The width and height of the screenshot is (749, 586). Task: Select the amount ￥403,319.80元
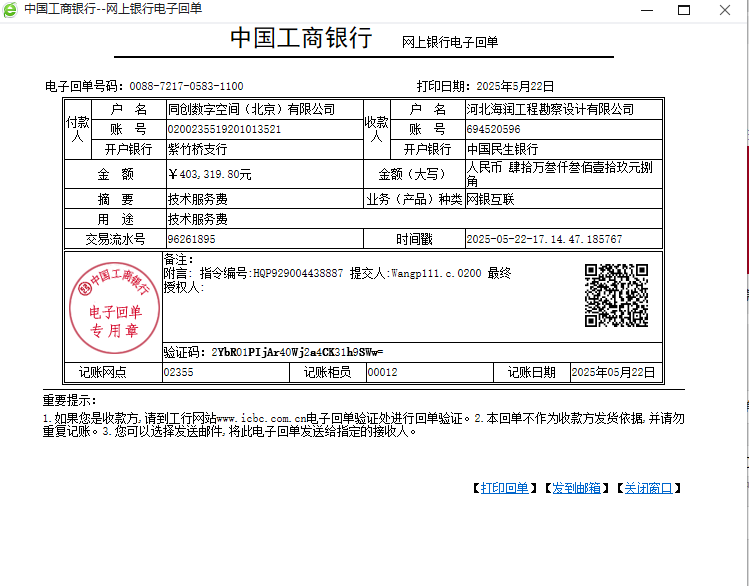coord(210,174)
